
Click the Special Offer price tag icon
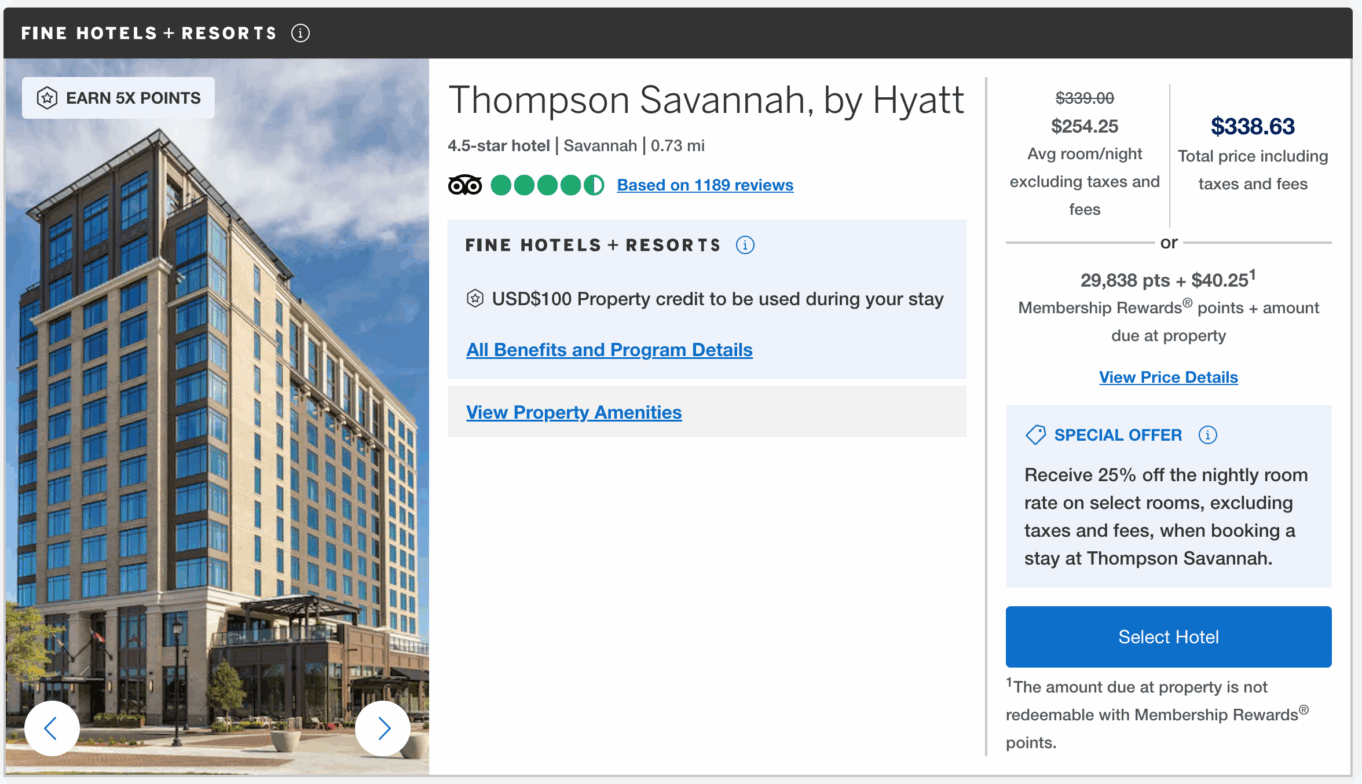click(x=1036, y=435)
